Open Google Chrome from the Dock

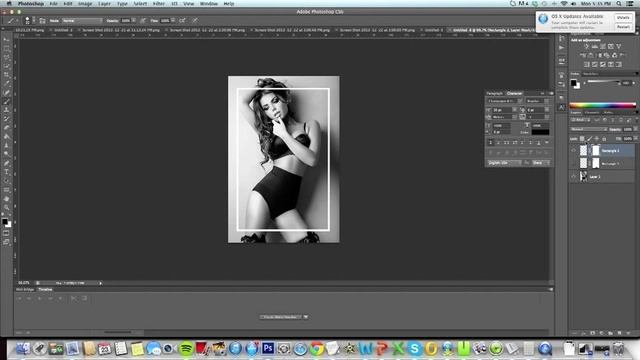coord(317,348)
